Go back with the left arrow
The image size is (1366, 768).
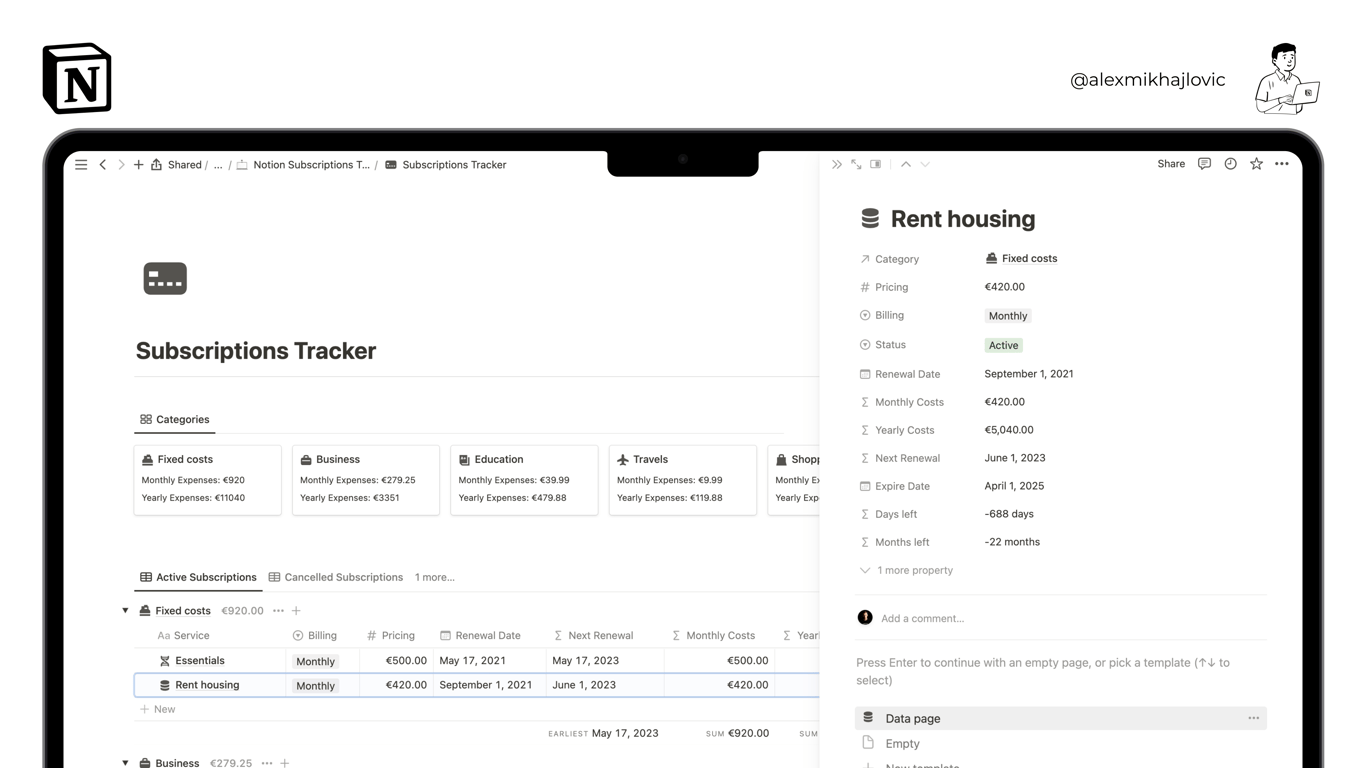[x=103, y=165]
